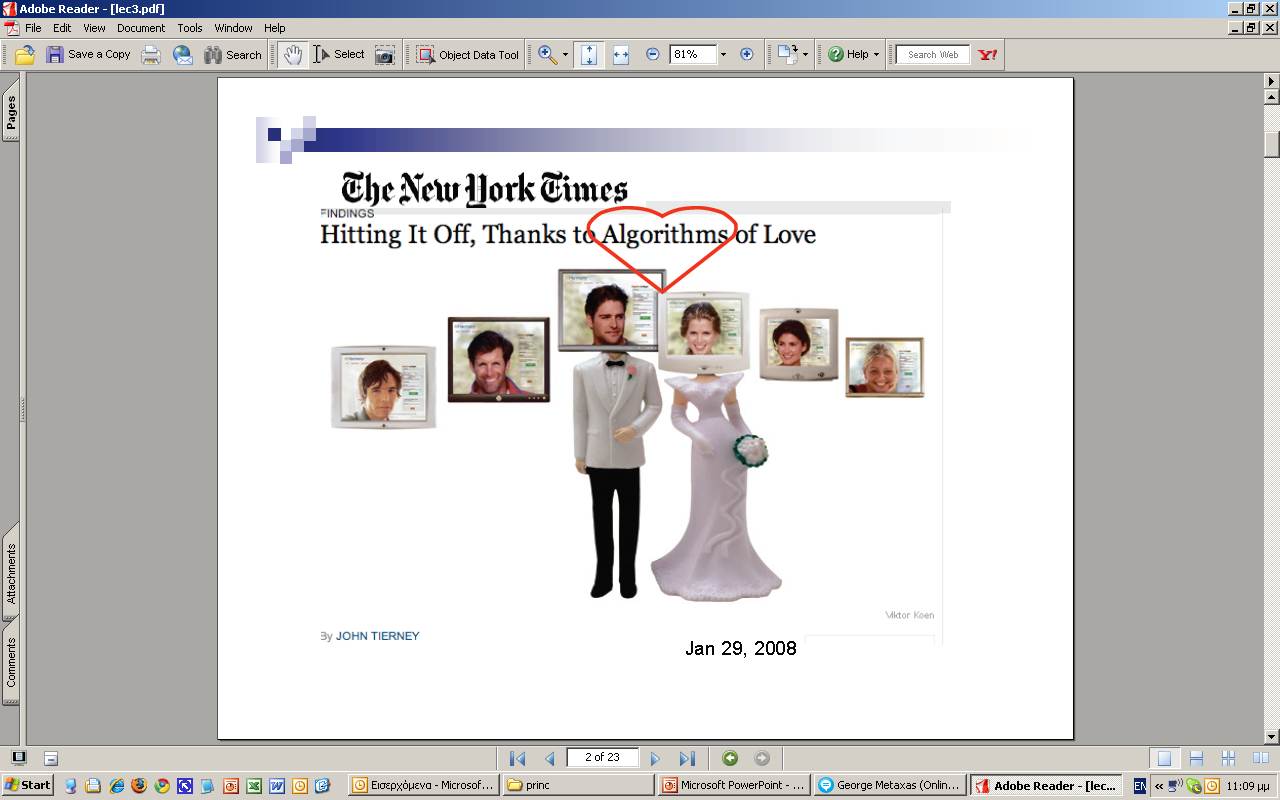Click the Open file folder icon

click(25, 55)
